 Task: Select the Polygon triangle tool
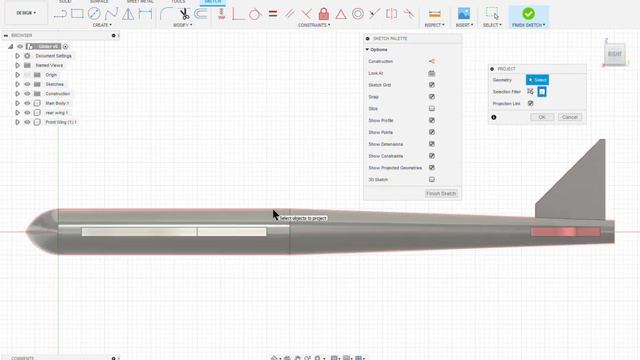[128, 14]
